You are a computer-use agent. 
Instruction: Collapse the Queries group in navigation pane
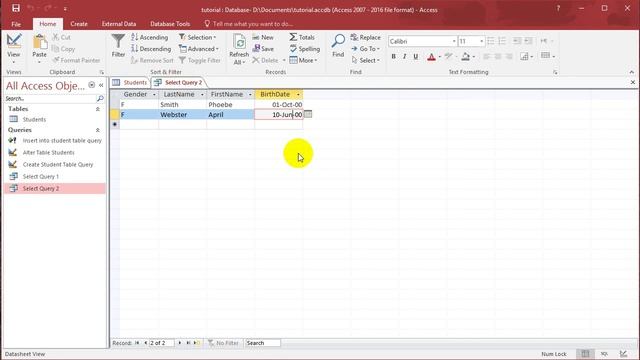(98, 130)
